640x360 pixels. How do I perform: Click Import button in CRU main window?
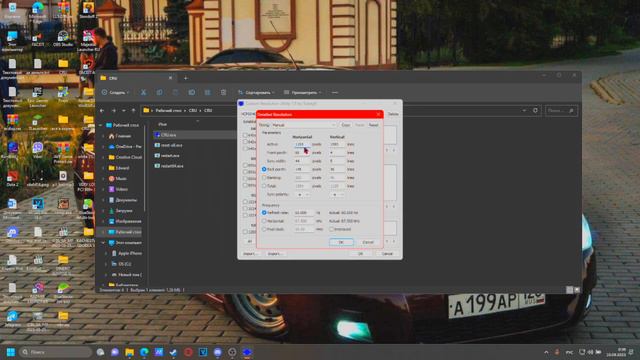[x=250, y=254]
